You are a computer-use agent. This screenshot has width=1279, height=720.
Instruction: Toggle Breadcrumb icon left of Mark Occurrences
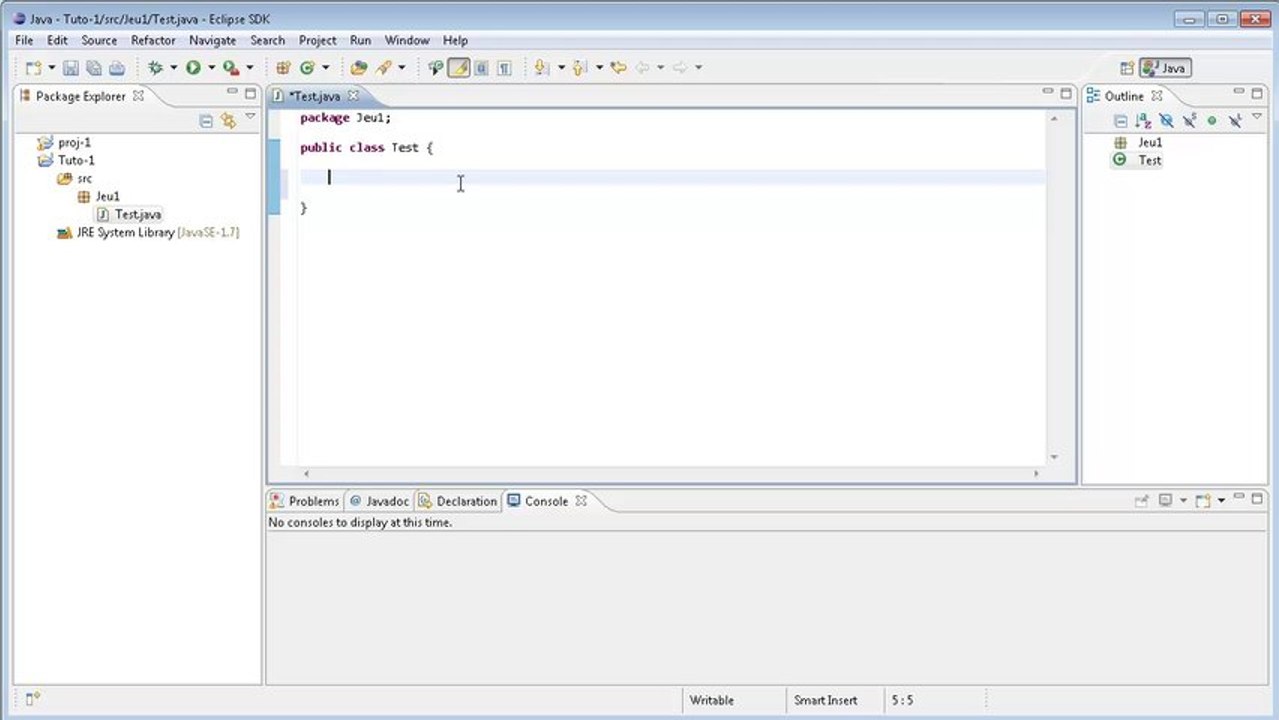(435, 68)
